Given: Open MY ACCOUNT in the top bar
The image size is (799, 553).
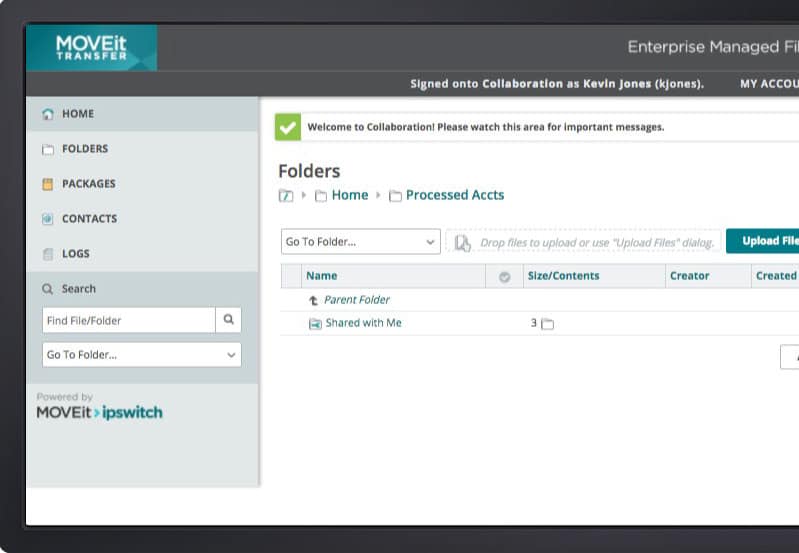Looking at the screenshot, I should (x=769, y=84).
